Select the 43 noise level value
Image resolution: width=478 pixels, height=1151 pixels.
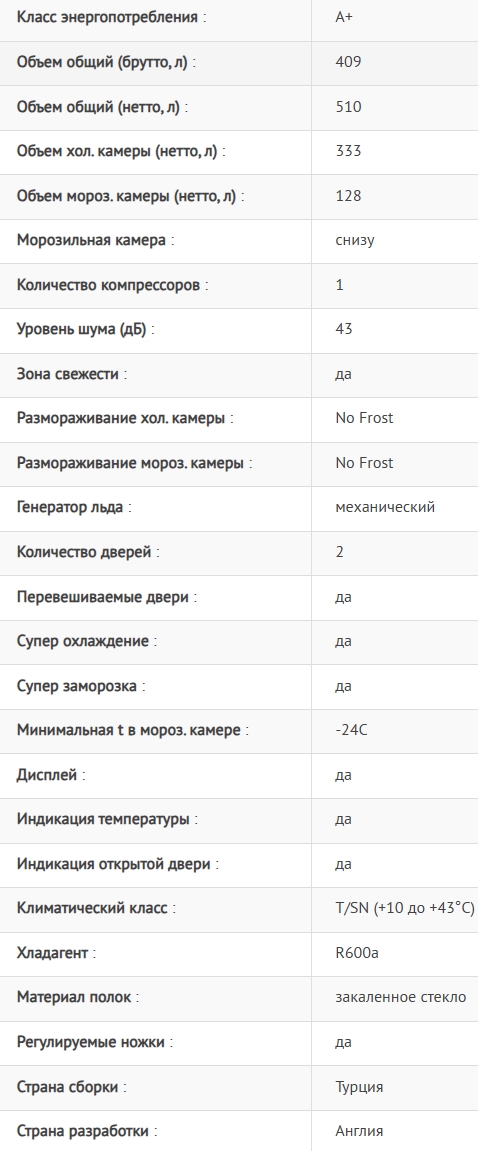click(x=344, y=329)
